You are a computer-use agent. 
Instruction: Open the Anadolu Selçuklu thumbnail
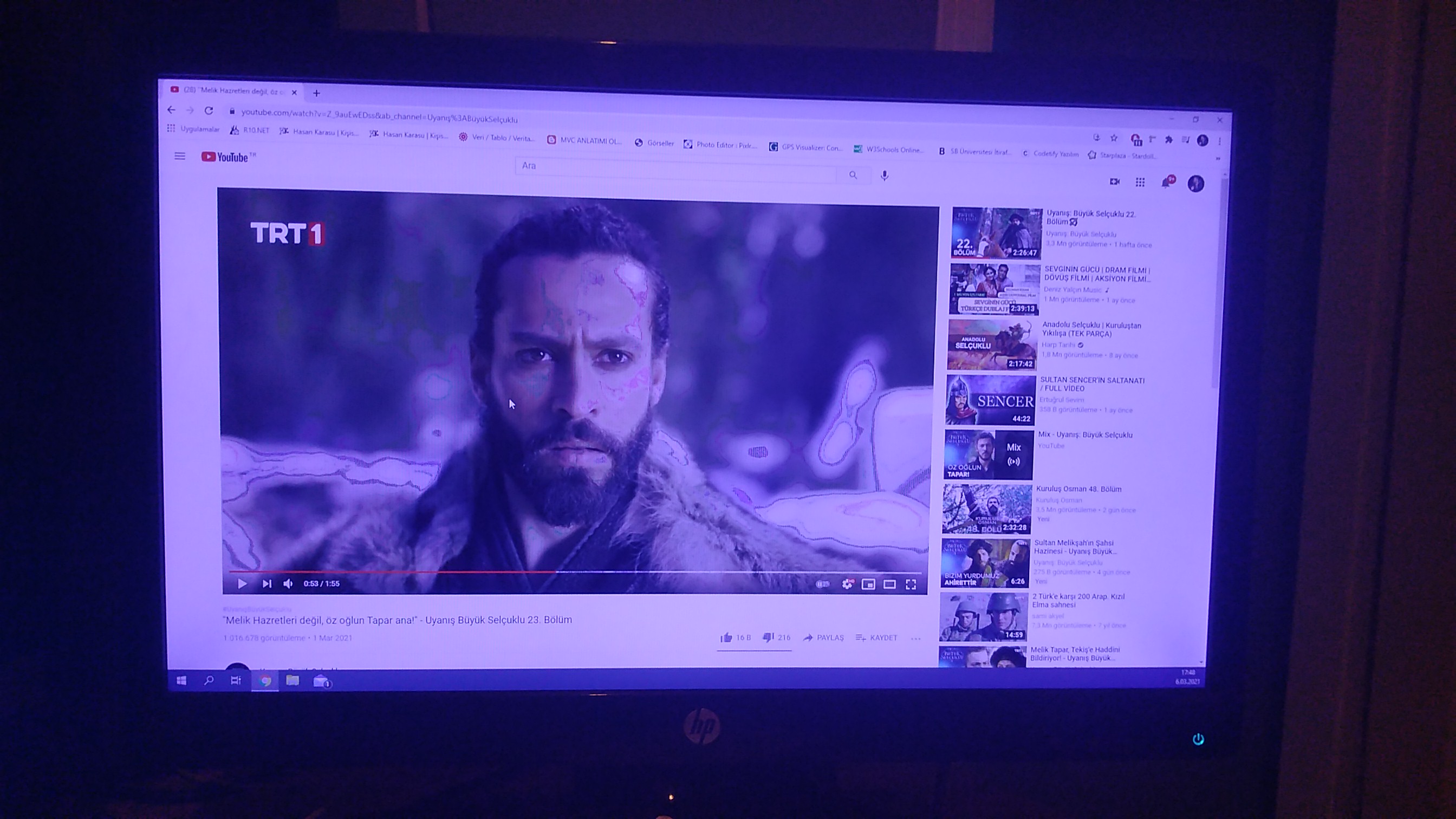pos(992,345)
